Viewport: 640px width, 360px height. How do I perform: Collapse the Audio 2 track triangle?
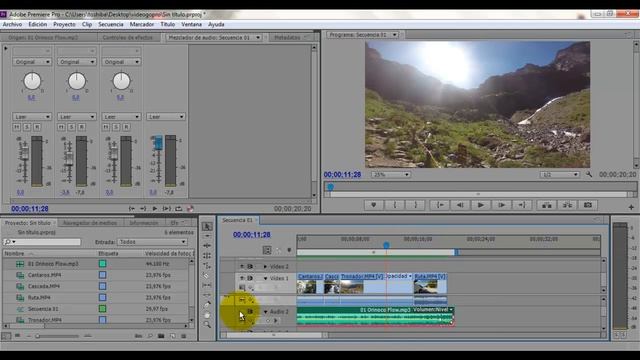[x=265, y=312]
